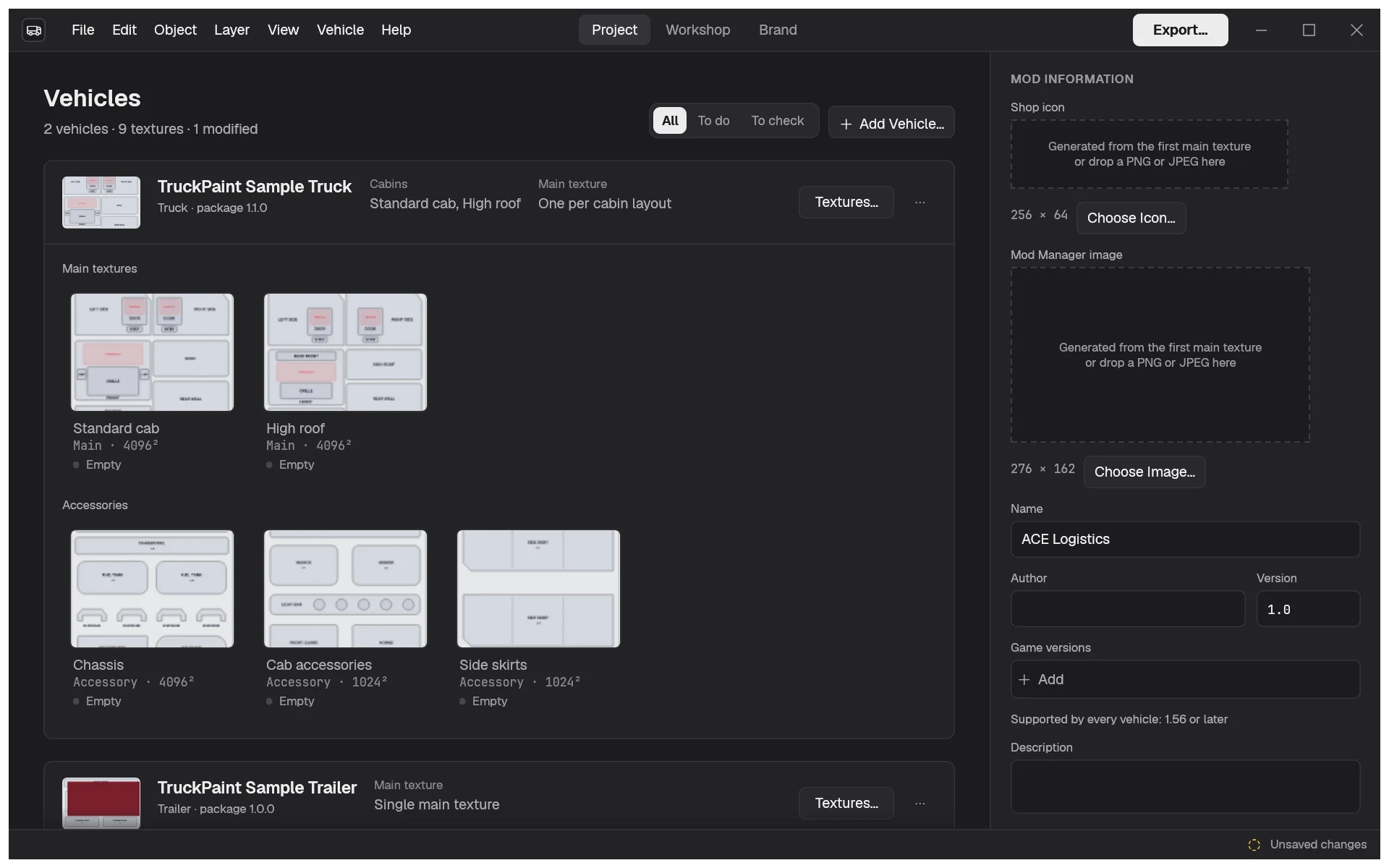Open the Export dialog
Viewport: 1389px width, 868px height.
coord(1180,30)
